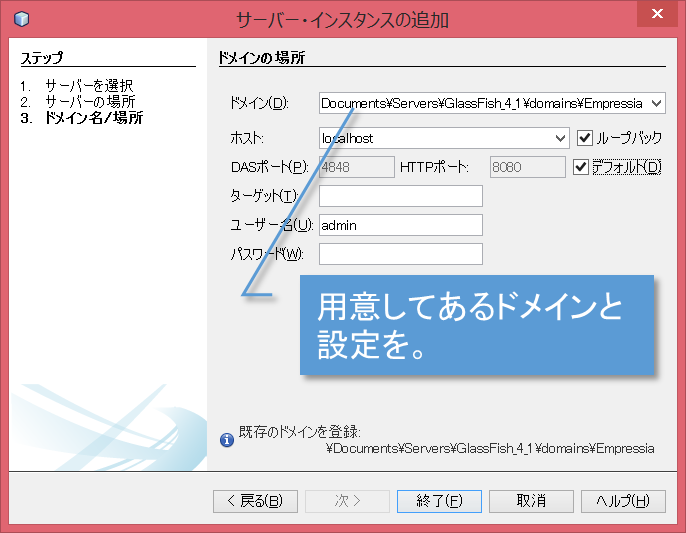Click the DASポート(P) label
This screenshot has width=686, height=533.
pyautogui.click(x=270, y=167)
